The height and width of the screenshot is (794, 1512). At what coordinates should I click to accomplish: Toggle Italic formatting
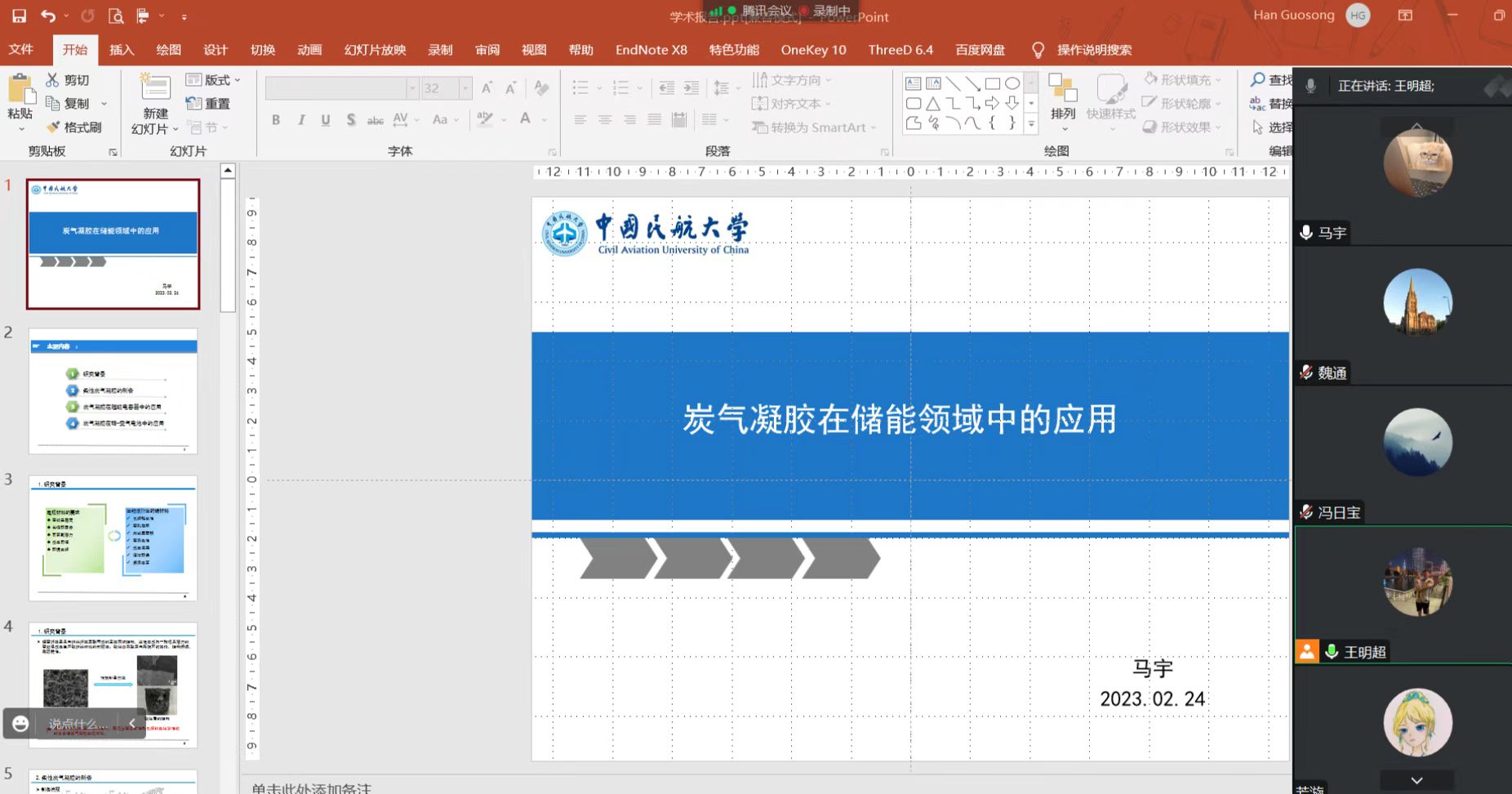[301, 120]
